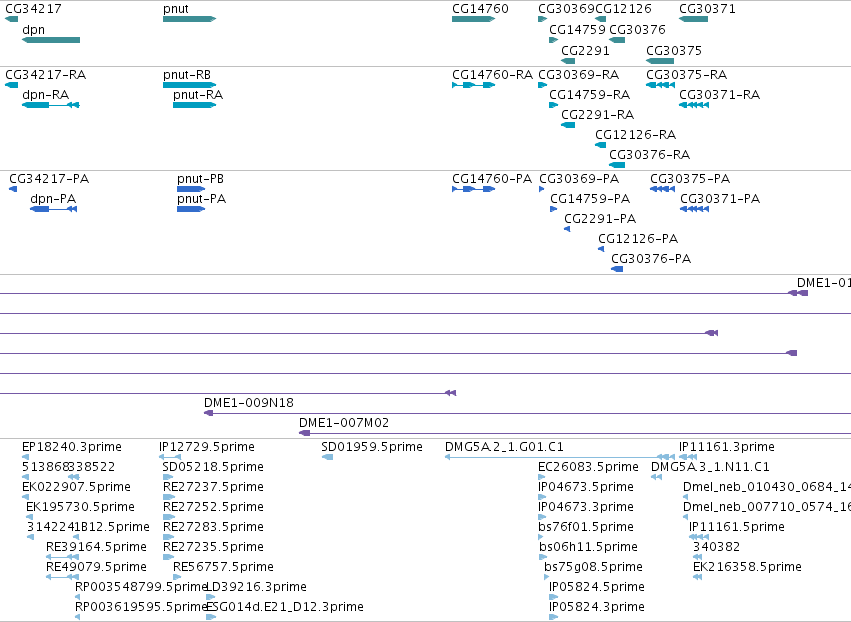The height and width of the screenshot is (622, 851).
Task: Click the CG14760-RA transcript label
Action: click(x=493, y=74)
